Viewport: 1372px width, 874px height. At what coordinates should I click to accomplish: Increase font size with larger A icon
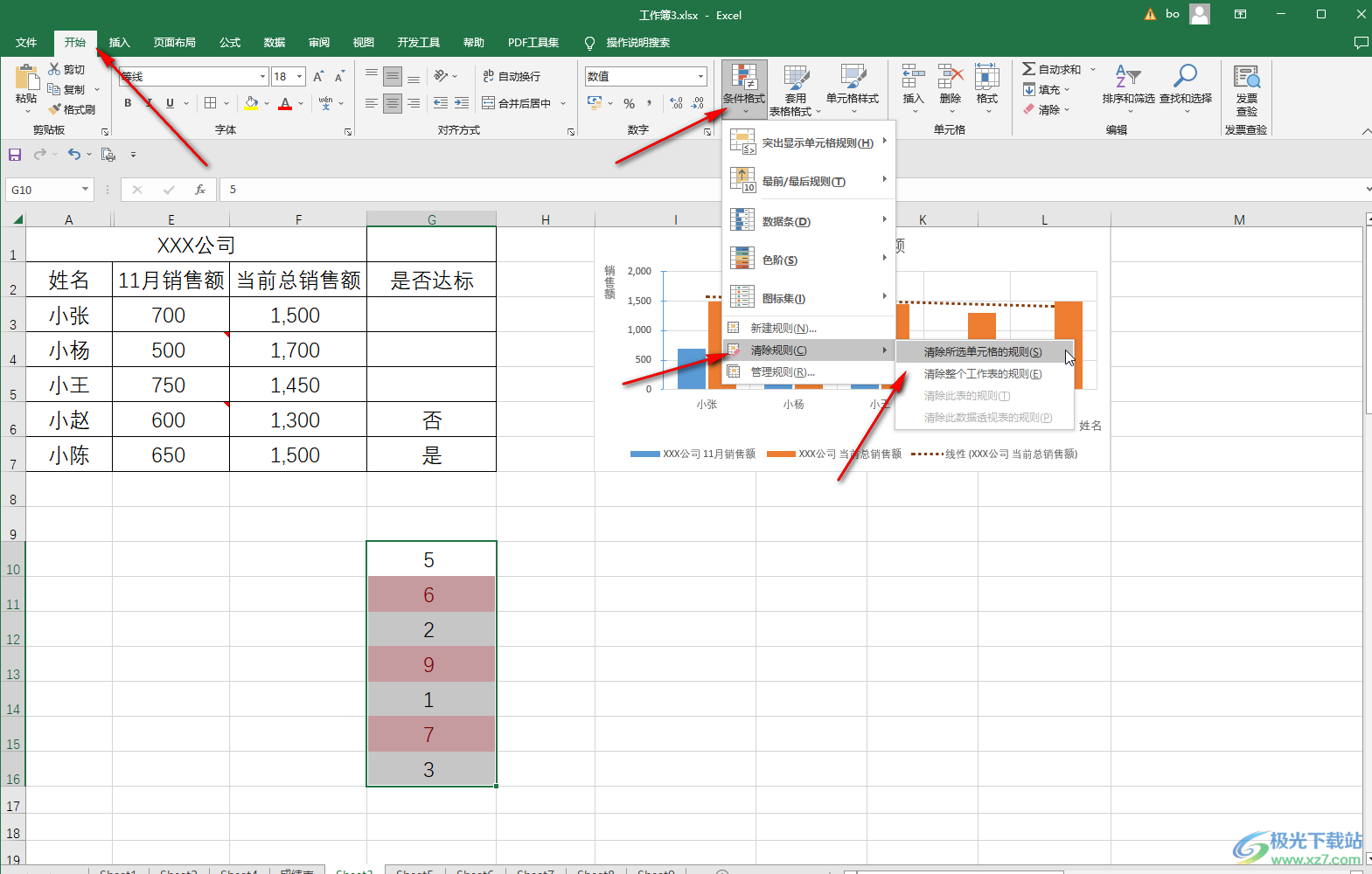pos(318,77)
